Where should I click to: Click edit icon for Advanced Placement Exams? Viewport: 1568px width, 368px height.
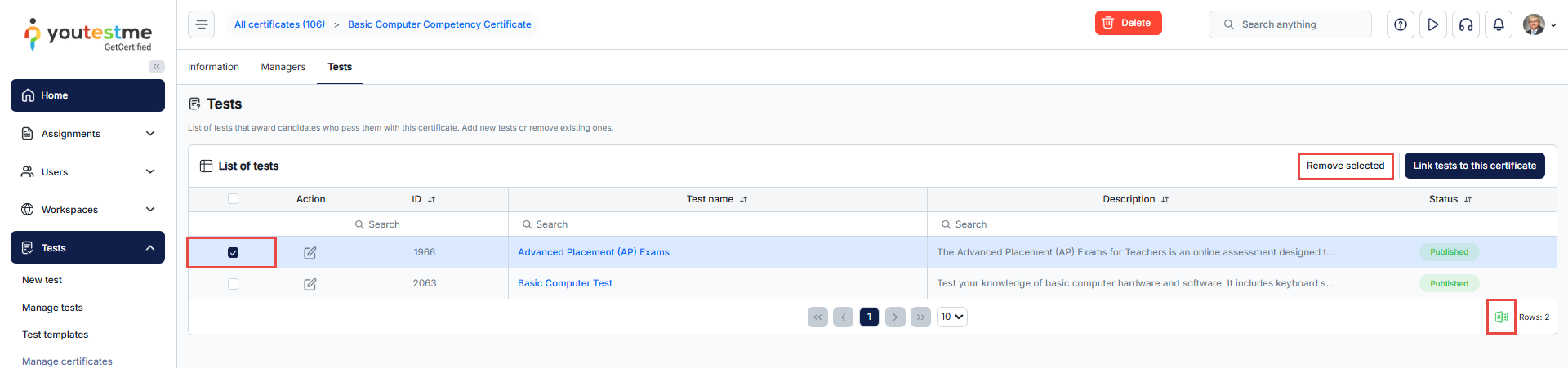(x=310, y=253)
